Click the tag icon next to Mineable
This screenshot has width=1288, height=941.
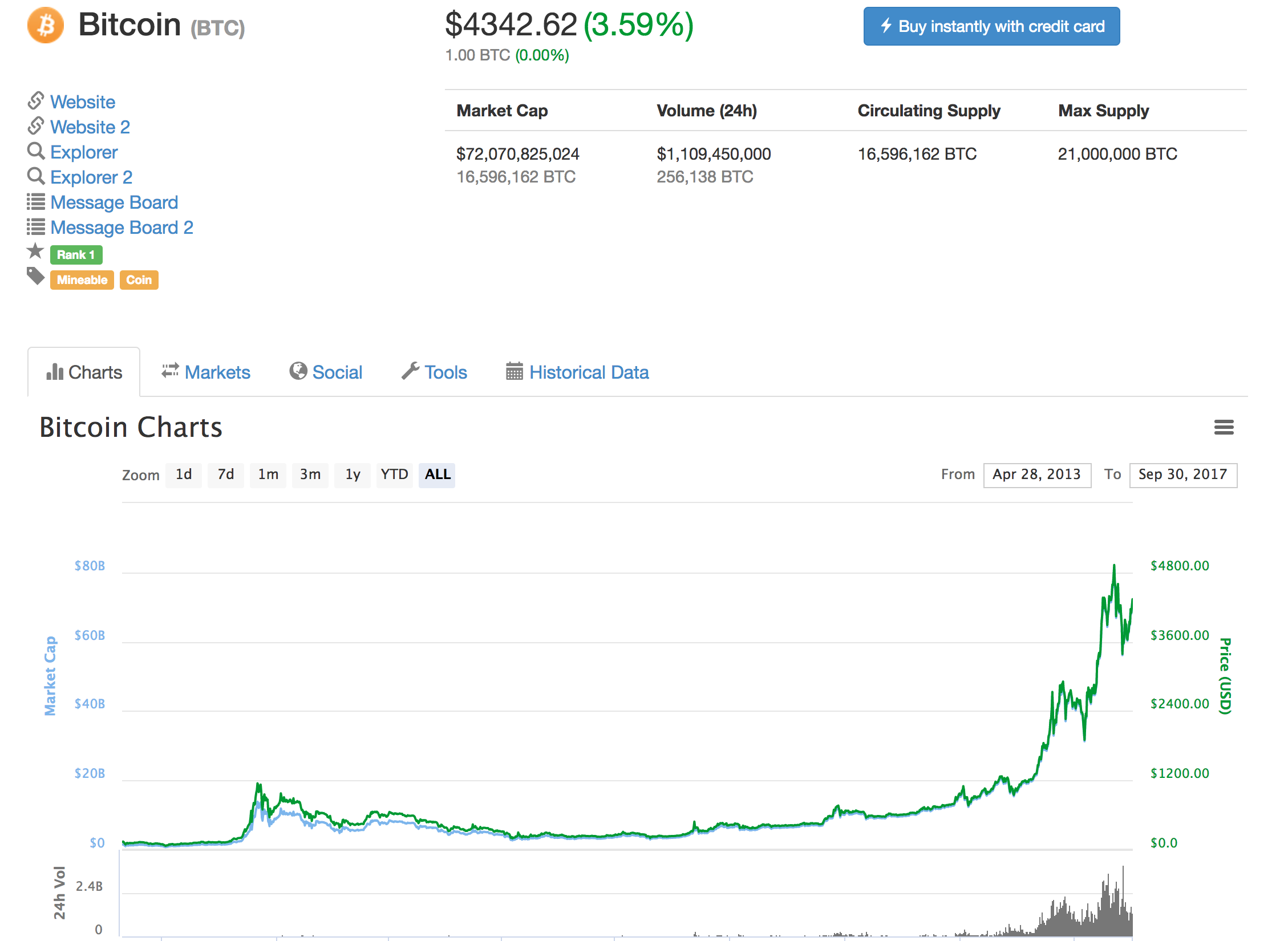[36, 276]
